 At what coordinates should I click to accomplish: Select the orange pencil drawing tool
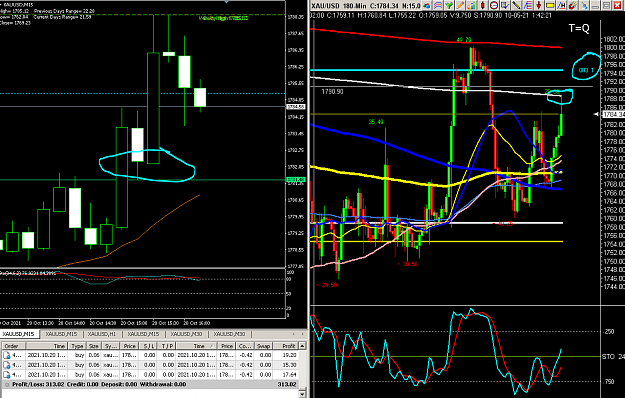click(x=460, y=6)
